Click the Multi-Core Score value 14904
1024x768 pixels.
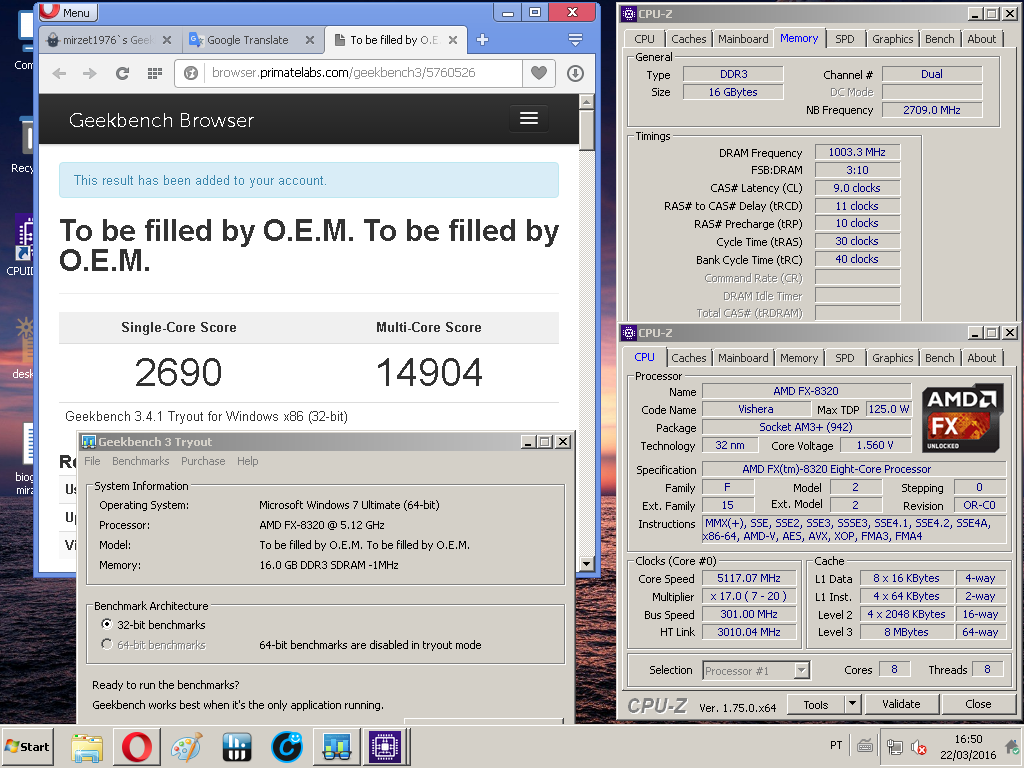[429, 372]
